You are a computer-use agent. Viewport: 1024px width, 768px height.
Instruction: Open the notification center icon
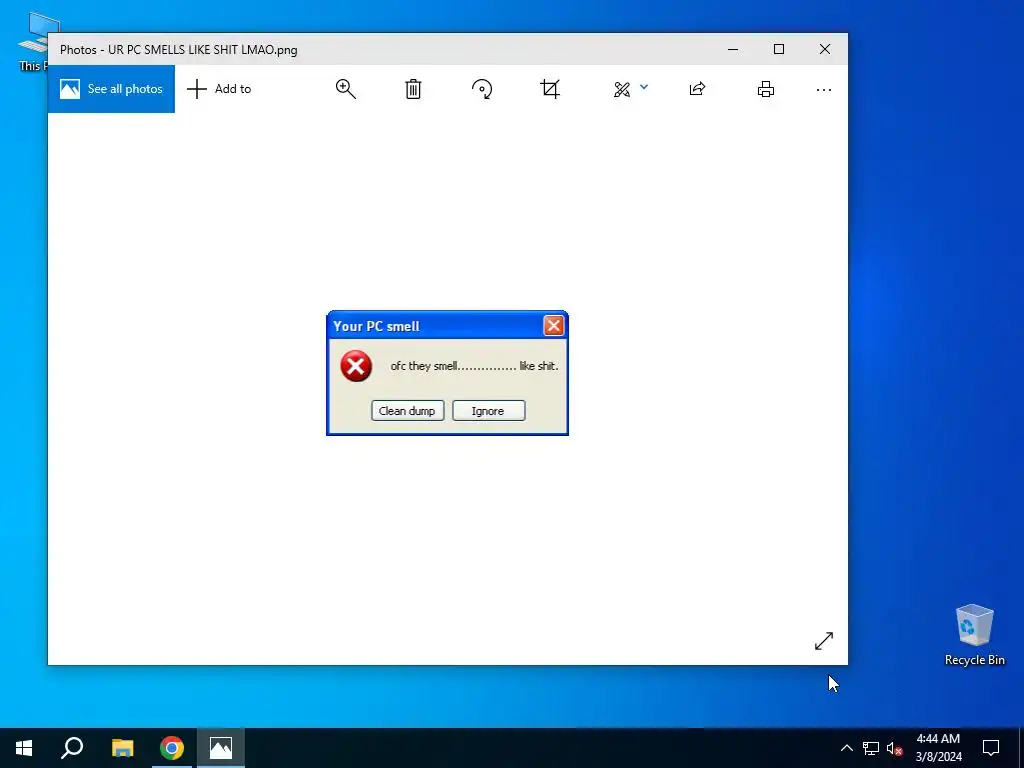991,748
